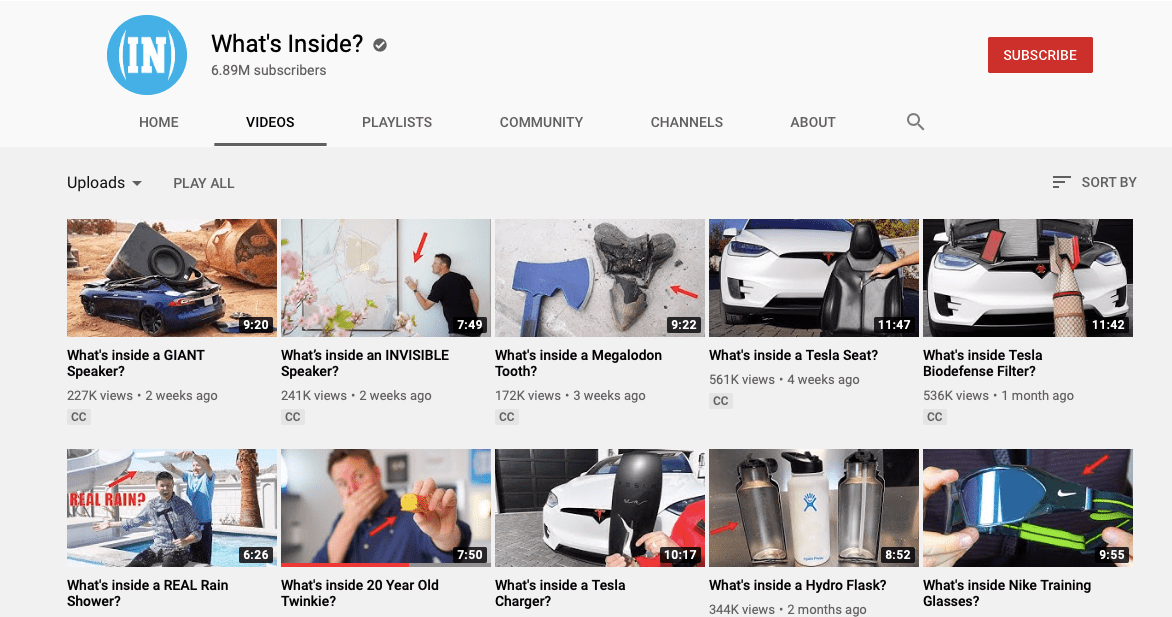1172x617 pixels.
Task: Click '344K views • 2 months ago' text
Action: 788,610
